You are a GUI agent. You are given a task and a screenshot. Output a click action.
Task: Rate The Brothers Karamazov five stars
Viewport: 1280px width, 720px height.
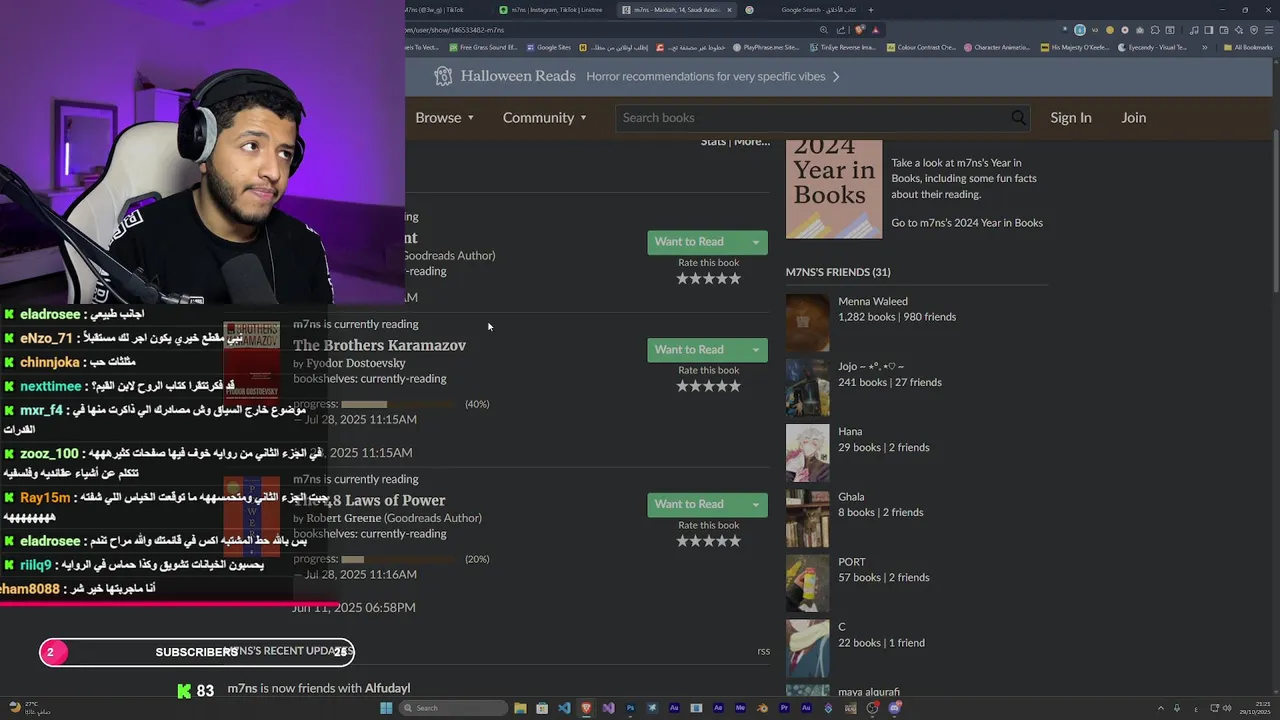[734, 386]
